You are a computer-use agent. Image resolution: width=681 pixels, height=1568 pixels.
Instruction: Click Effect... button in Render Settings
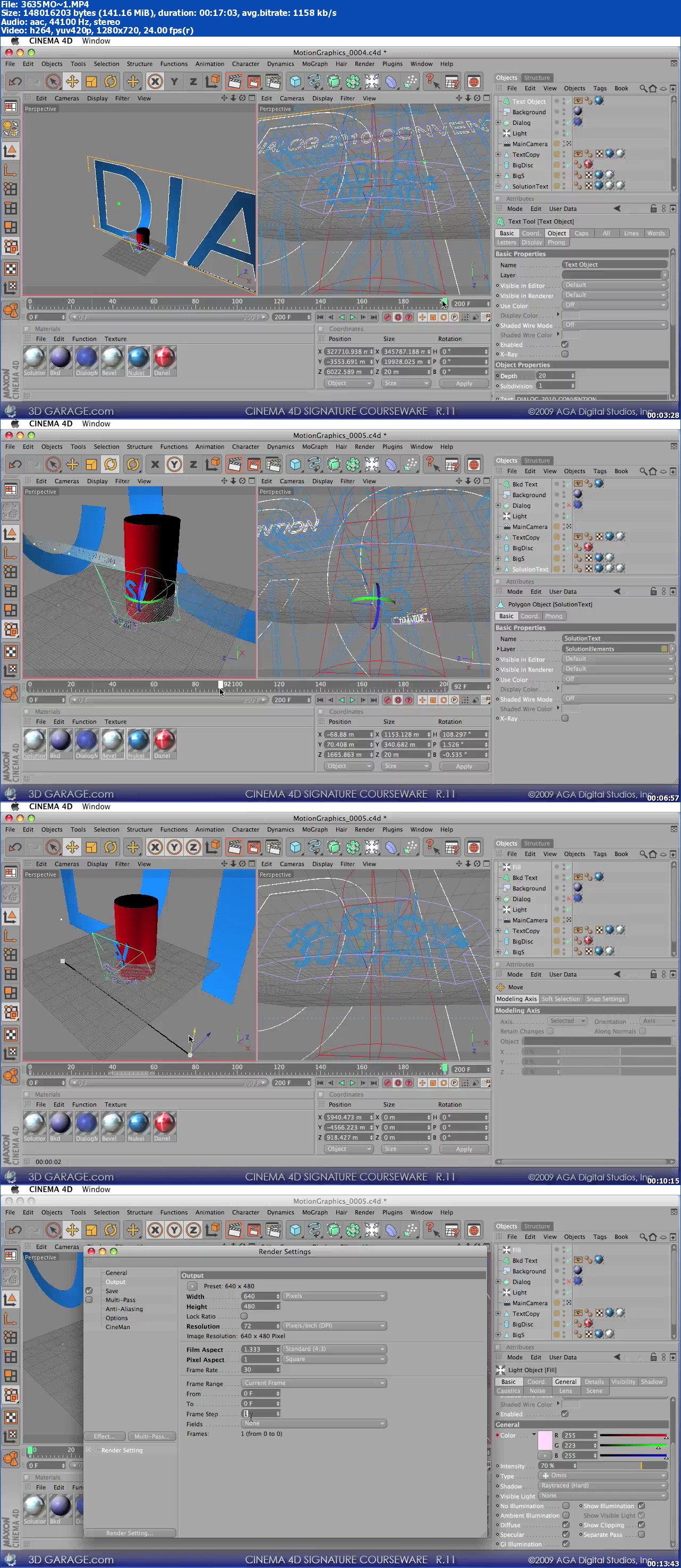(105, 1436)
